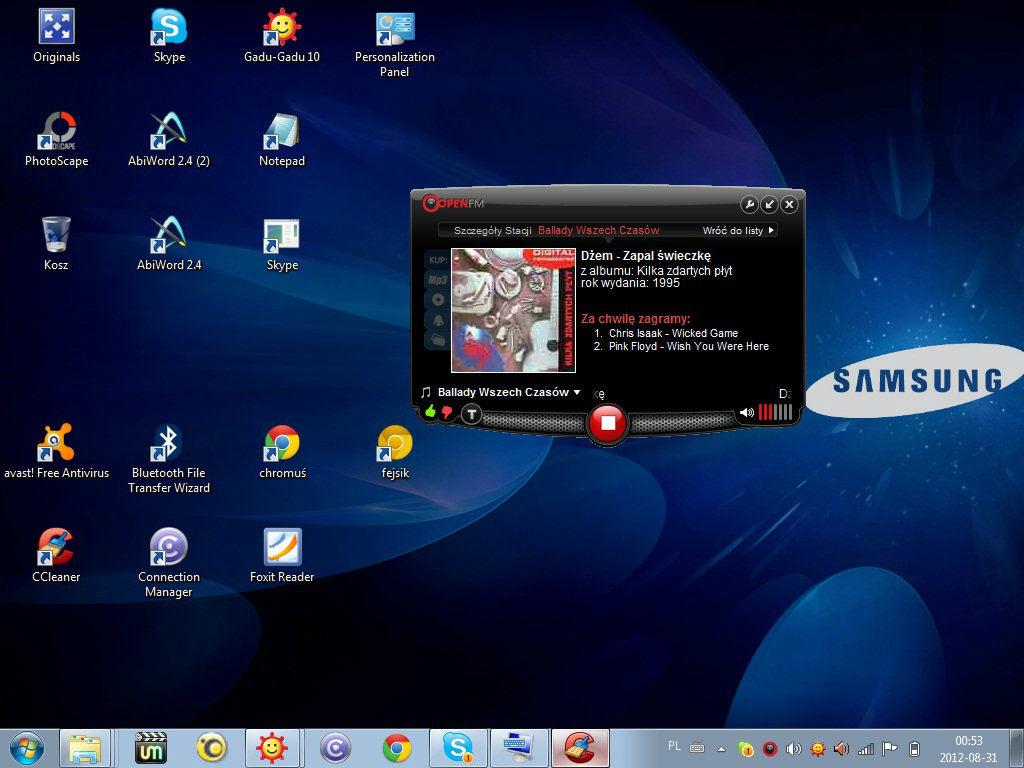
Task: Click the music note icon by station name
Action: point(426,392)
